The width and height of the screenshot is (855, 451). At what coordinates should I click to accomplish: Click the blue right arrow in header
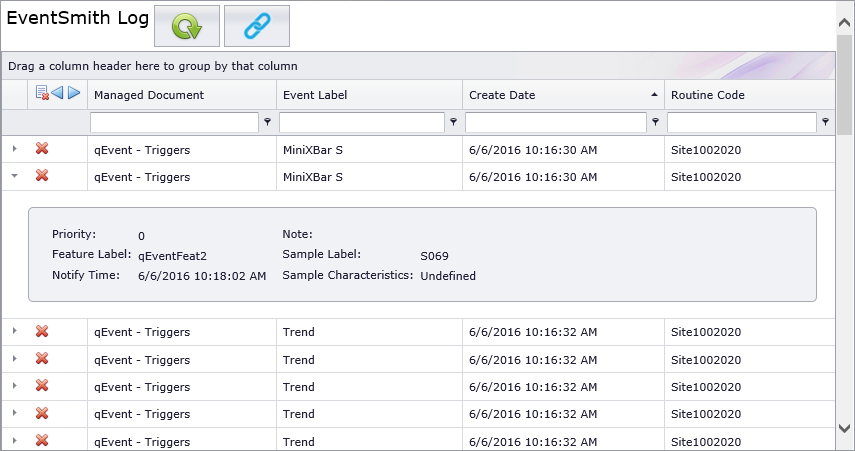[x=73, y=94]
